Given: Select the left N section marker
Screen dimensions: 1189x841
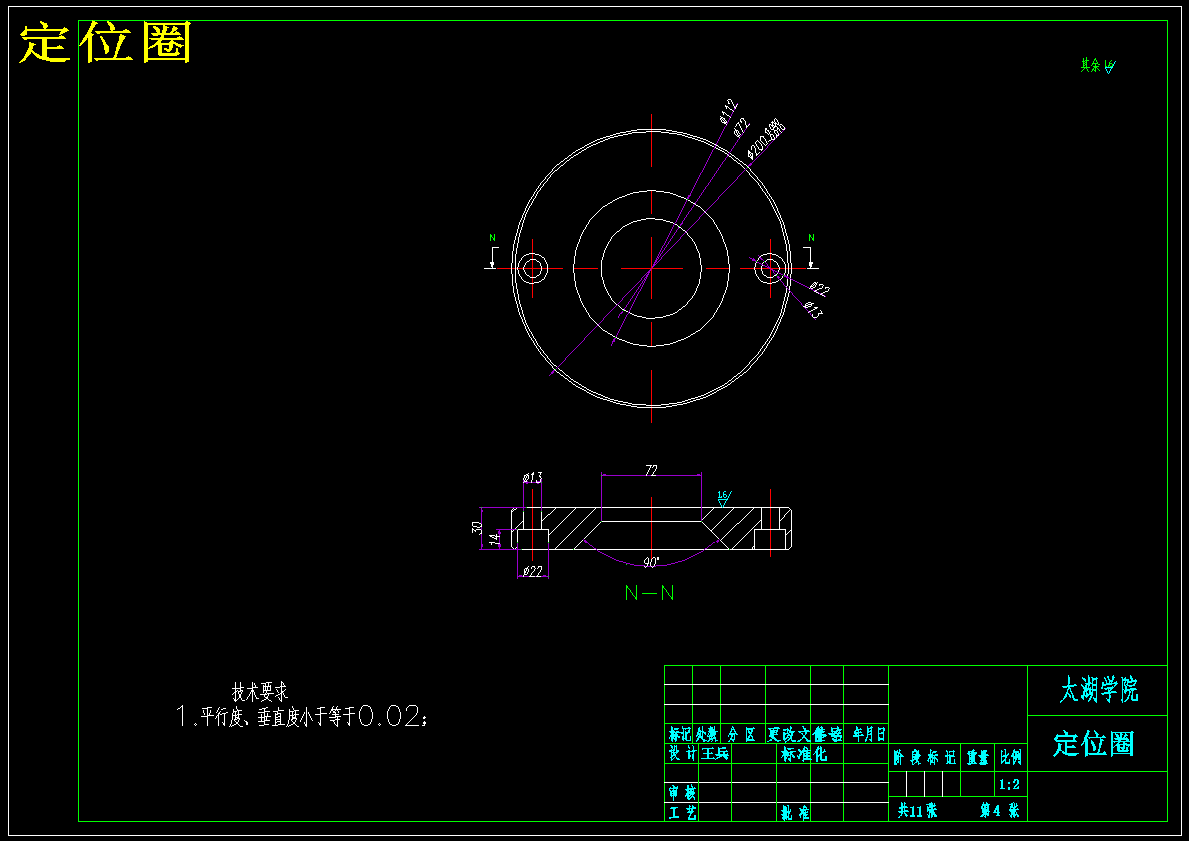Looking at the screenshot, I should click(492, 238).
